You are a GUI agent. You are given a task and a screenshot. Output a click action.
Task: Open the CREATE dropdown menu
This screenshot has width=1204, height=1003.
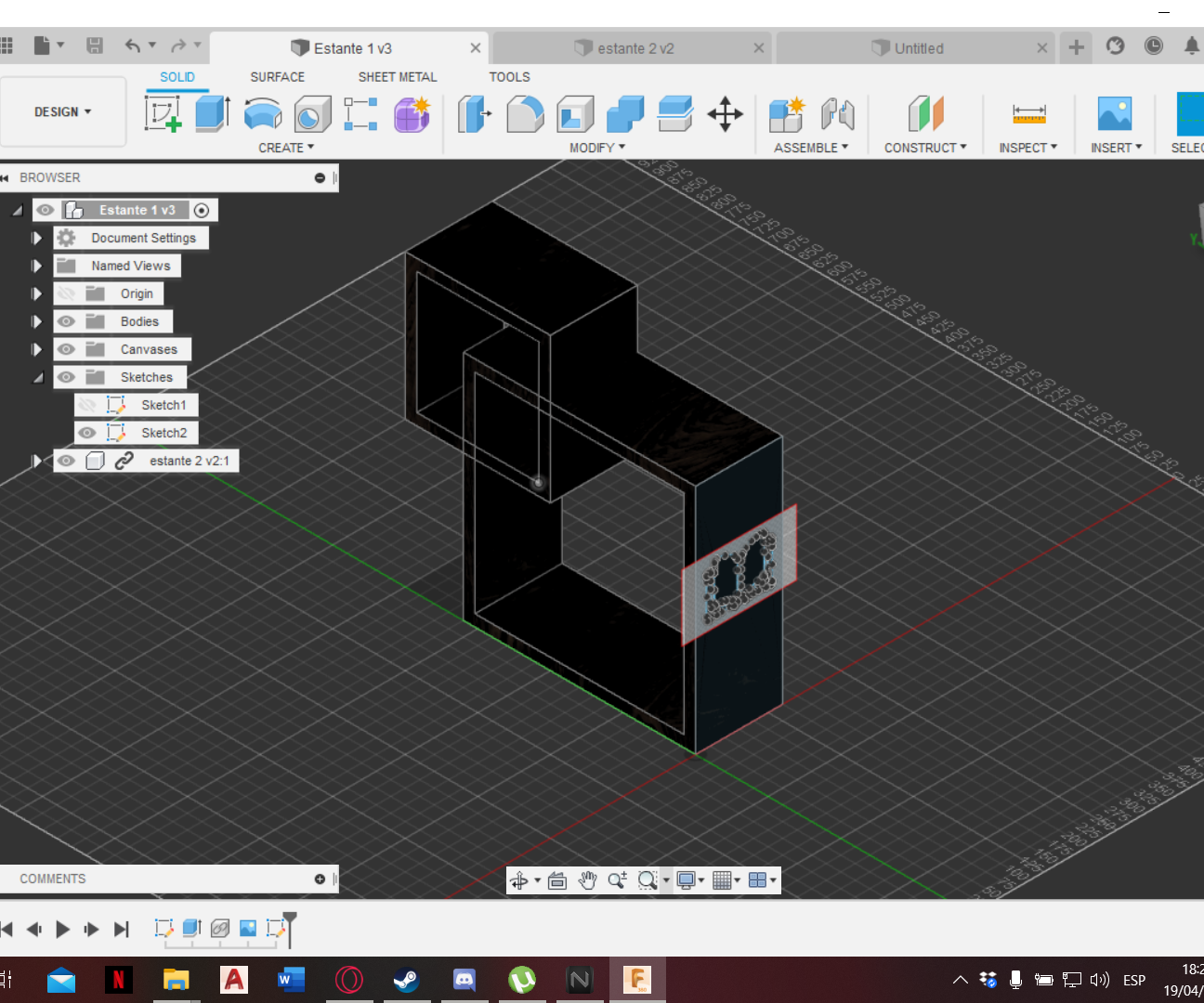pos(286,148)
